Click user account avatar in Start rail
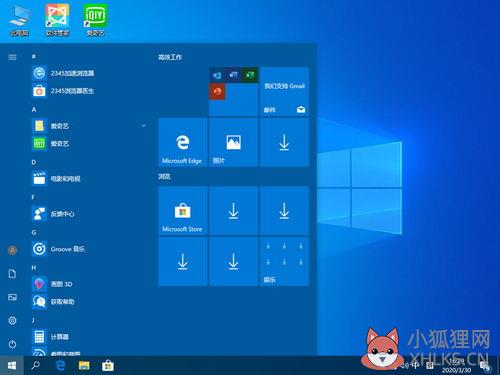500x375 pixels. (x=12, y=250)
